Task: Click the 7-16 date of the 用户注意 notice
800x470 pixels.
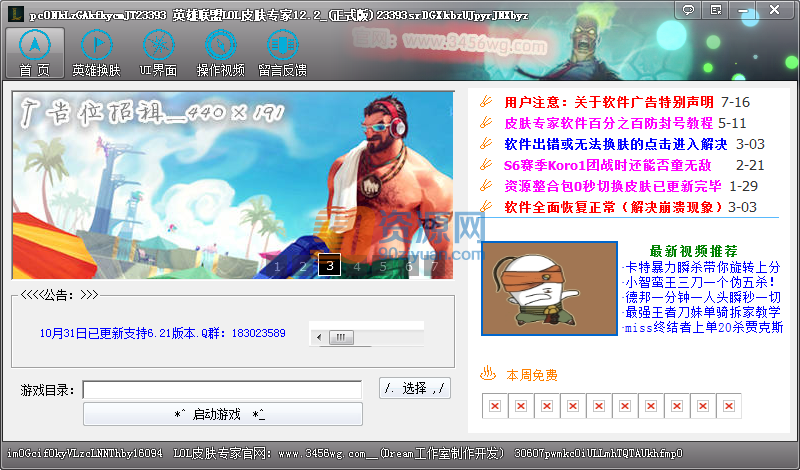Action: [735, 102]
